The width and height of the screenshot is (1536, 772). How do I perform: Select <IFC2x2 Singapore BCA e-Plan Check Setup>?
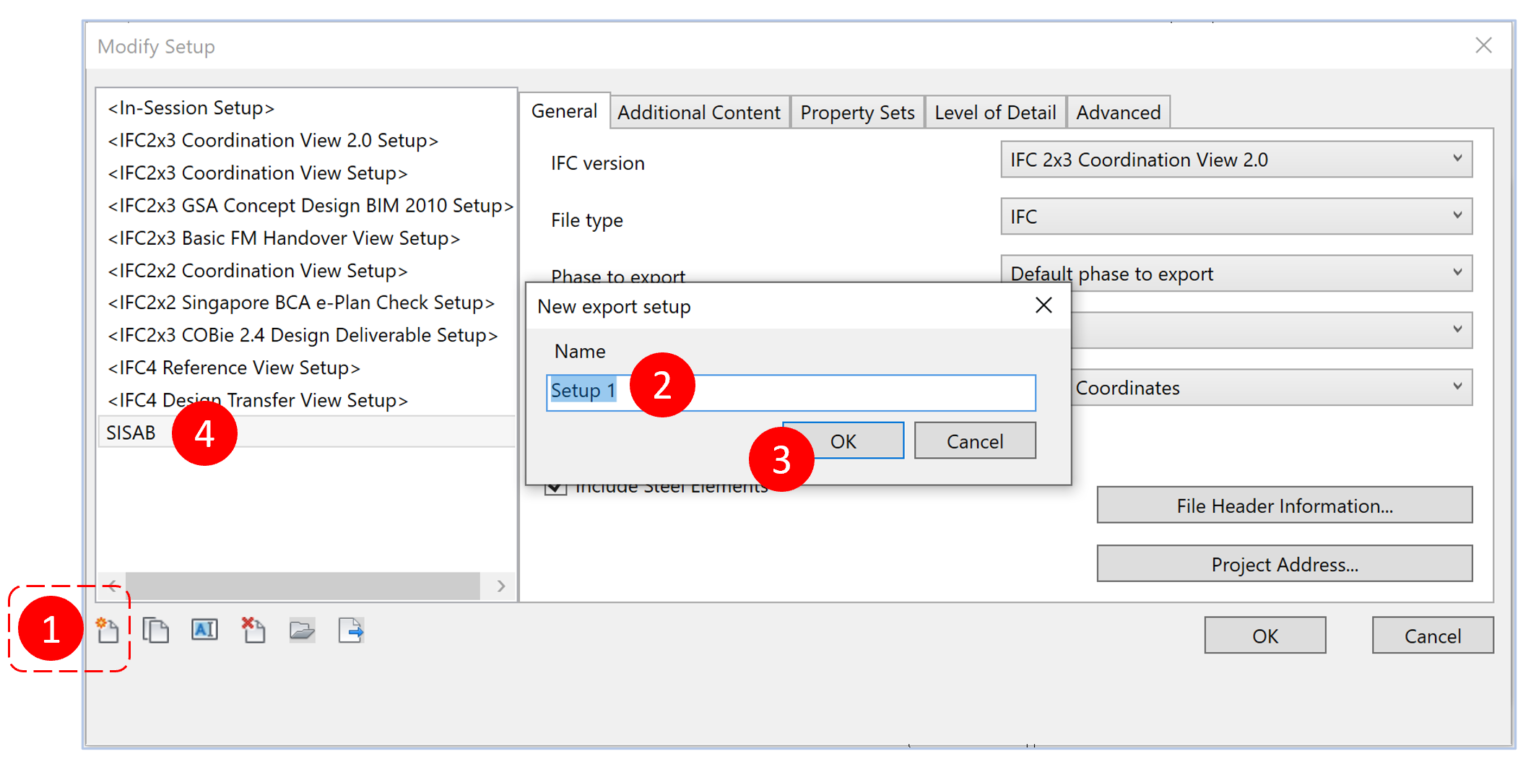point(300,303)
